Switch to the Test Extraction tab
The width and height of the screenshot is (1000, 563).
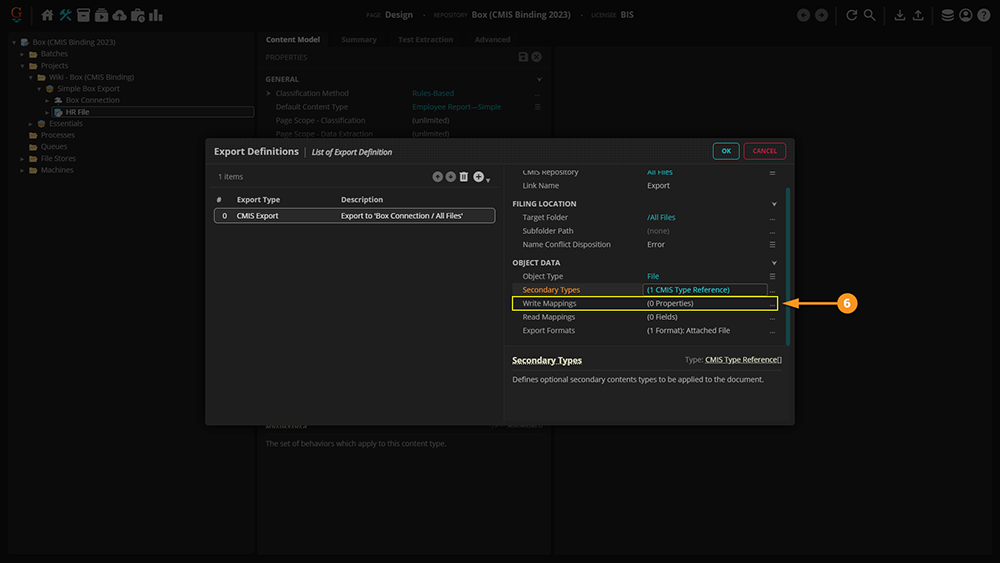(x=425, y=40)
